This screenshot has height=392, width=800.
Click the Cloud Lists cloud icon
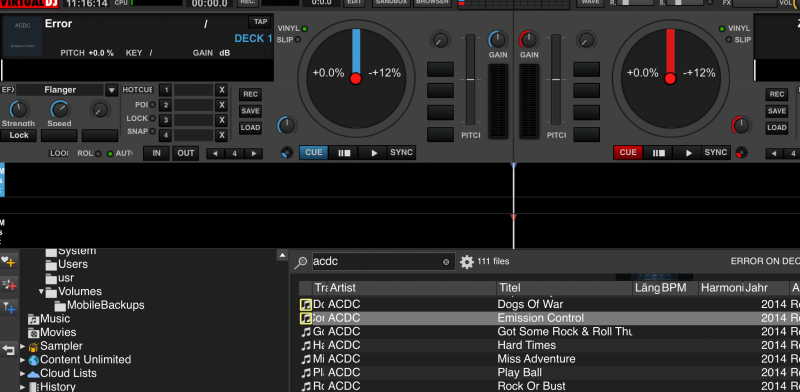pyautogui.click(x=34, y=374)
